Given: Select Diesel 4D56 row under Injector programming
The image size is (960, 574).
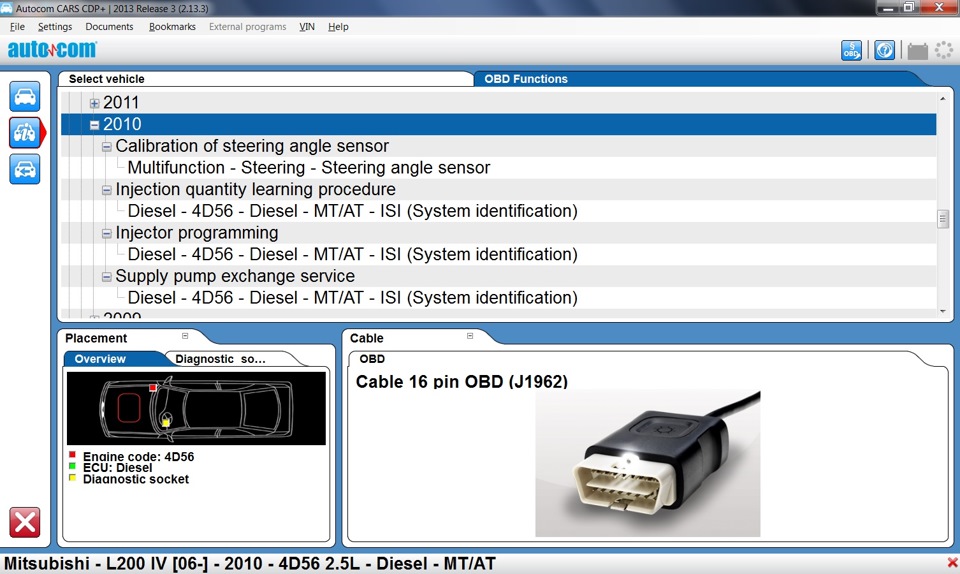Looking at the screenshot, I should click(352, 255).
